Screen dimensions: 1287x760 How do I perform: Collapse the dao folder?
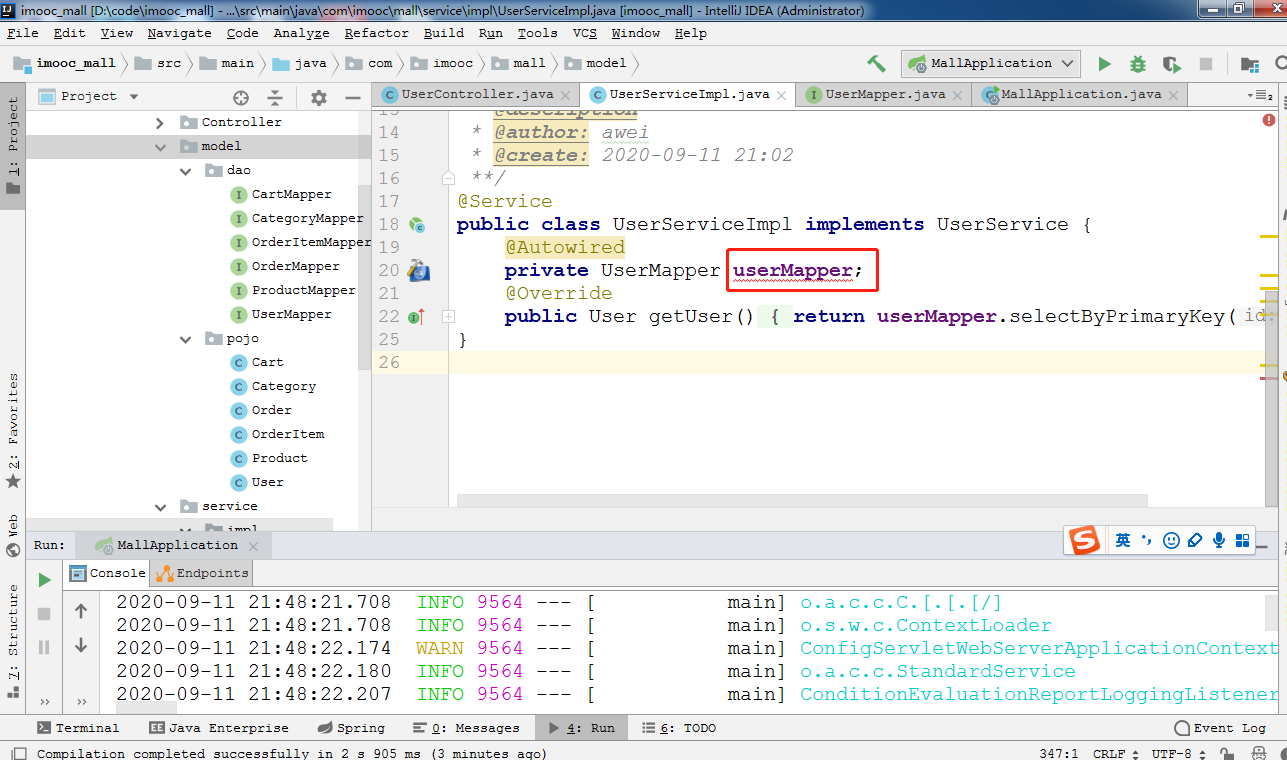(x=185, y=170)
